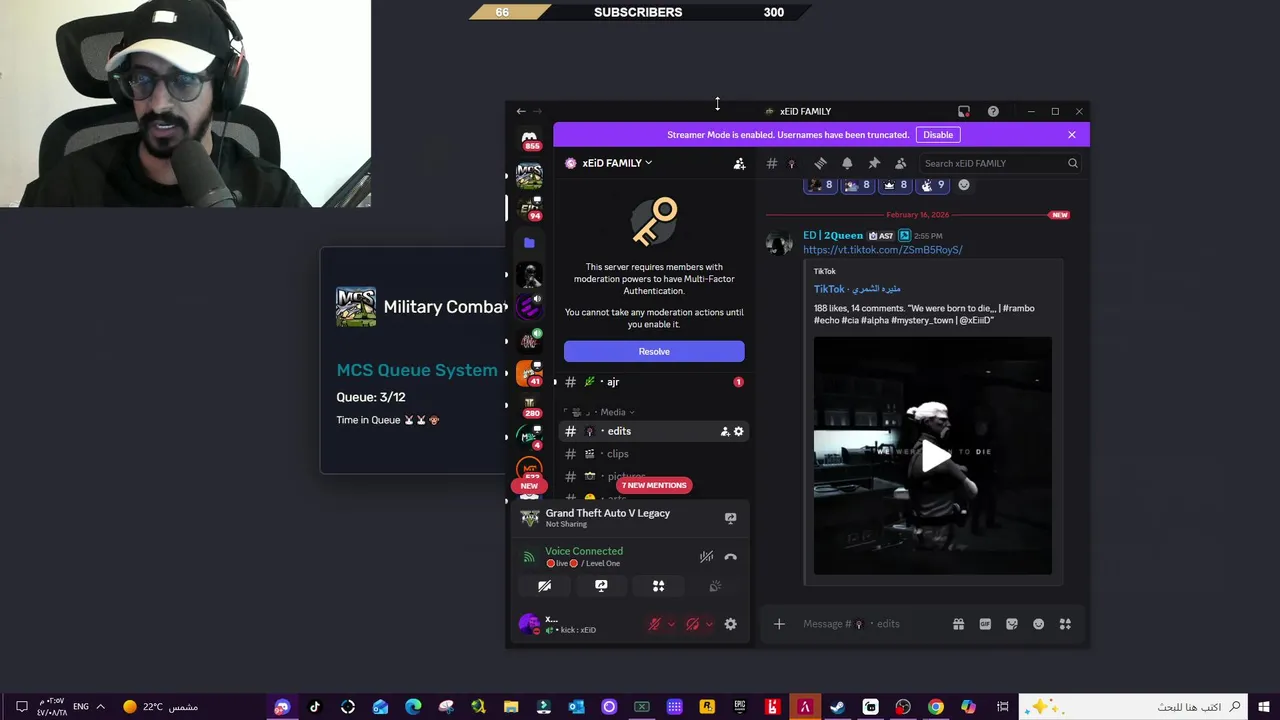Open Discord direct messages home icon

click(529, 138)
